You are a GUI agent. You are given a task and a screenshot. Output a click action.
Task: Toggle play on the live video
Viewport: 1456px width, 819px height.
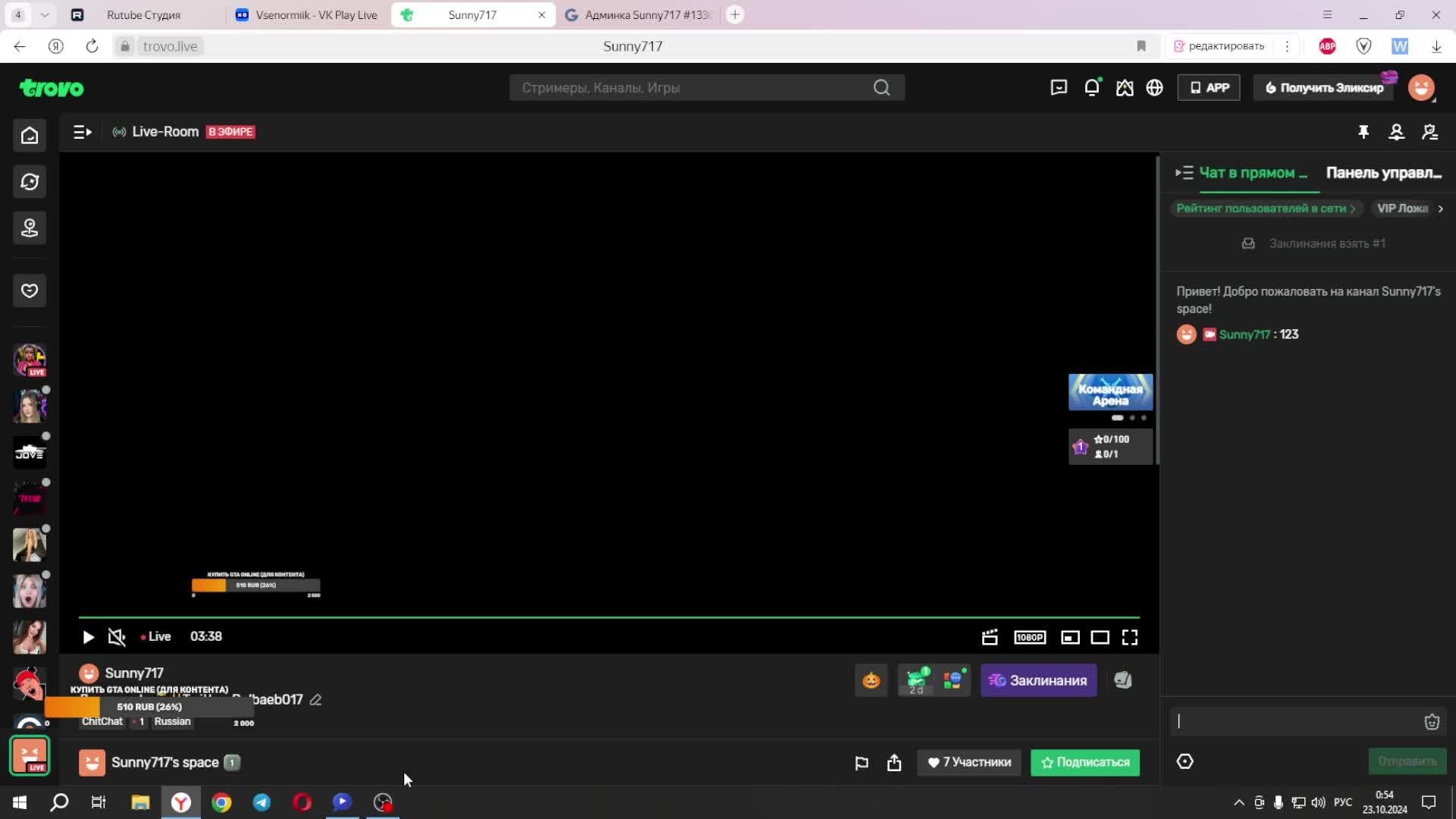click(88, 637)
